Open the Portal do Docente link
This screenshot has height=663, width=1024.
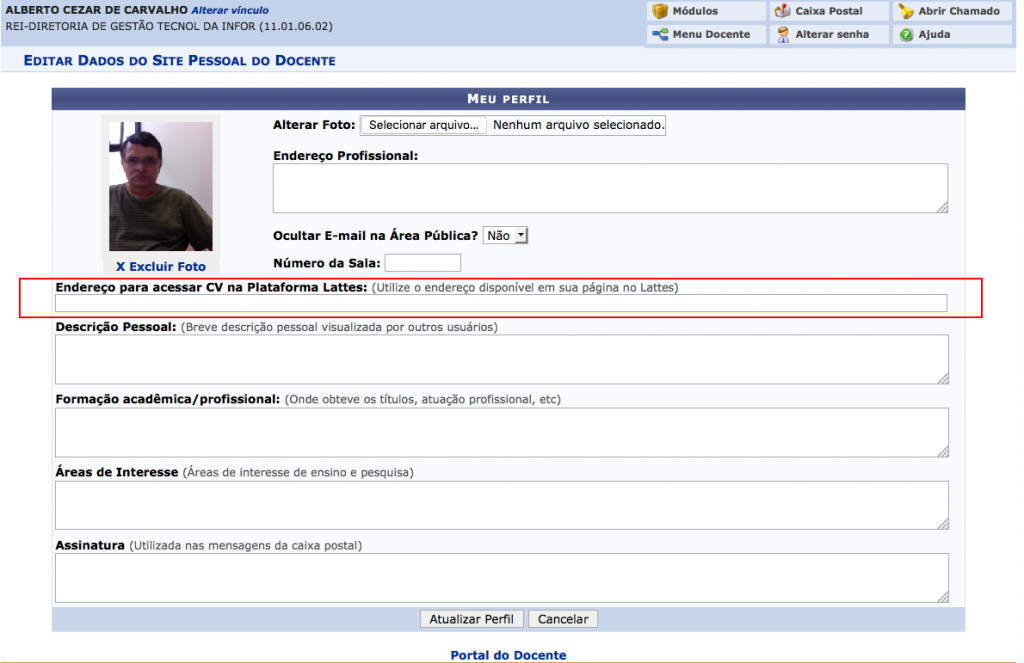point(508,655)
